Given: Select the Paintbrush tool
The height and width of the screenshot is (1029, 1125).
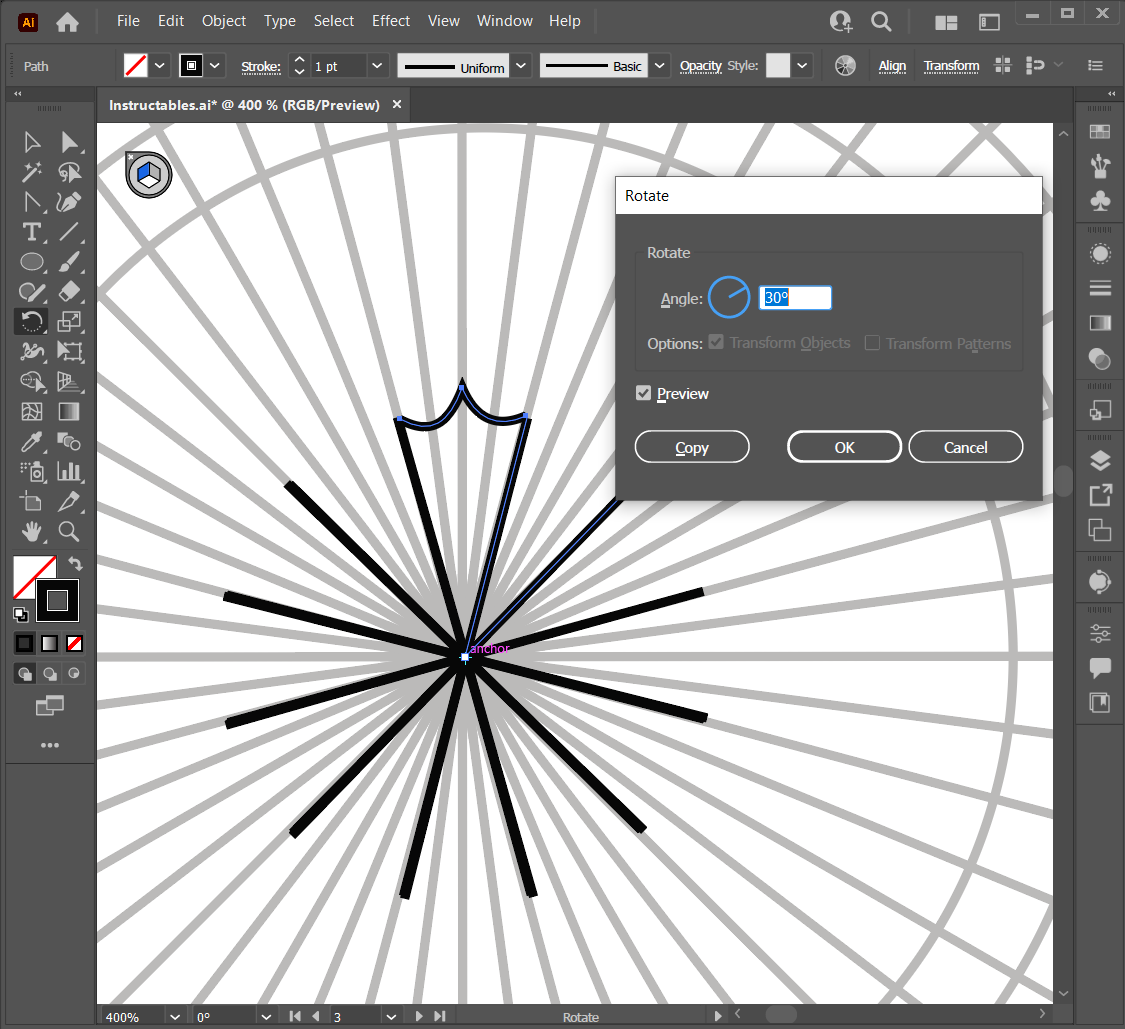Looking at the screenshot, I should click(x=69, y=262).
